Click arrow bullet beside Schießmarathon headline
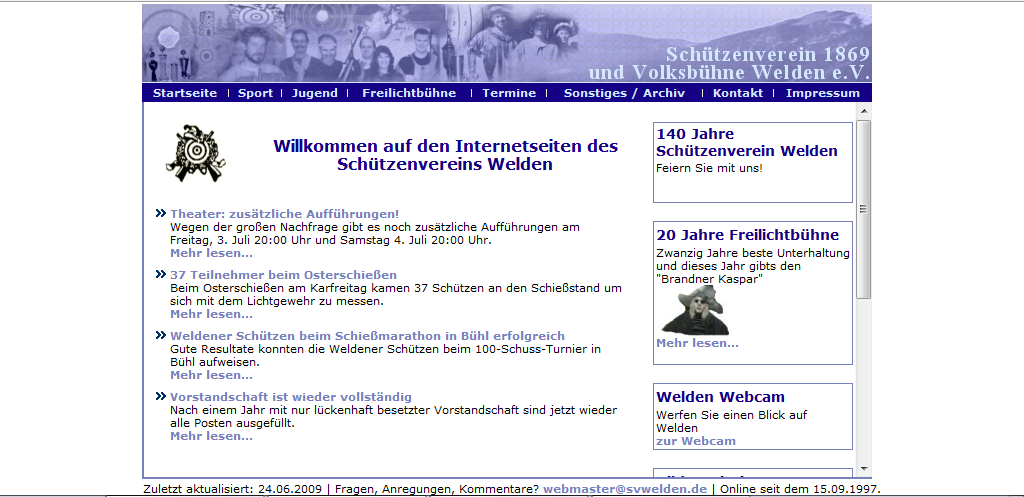 161,335
